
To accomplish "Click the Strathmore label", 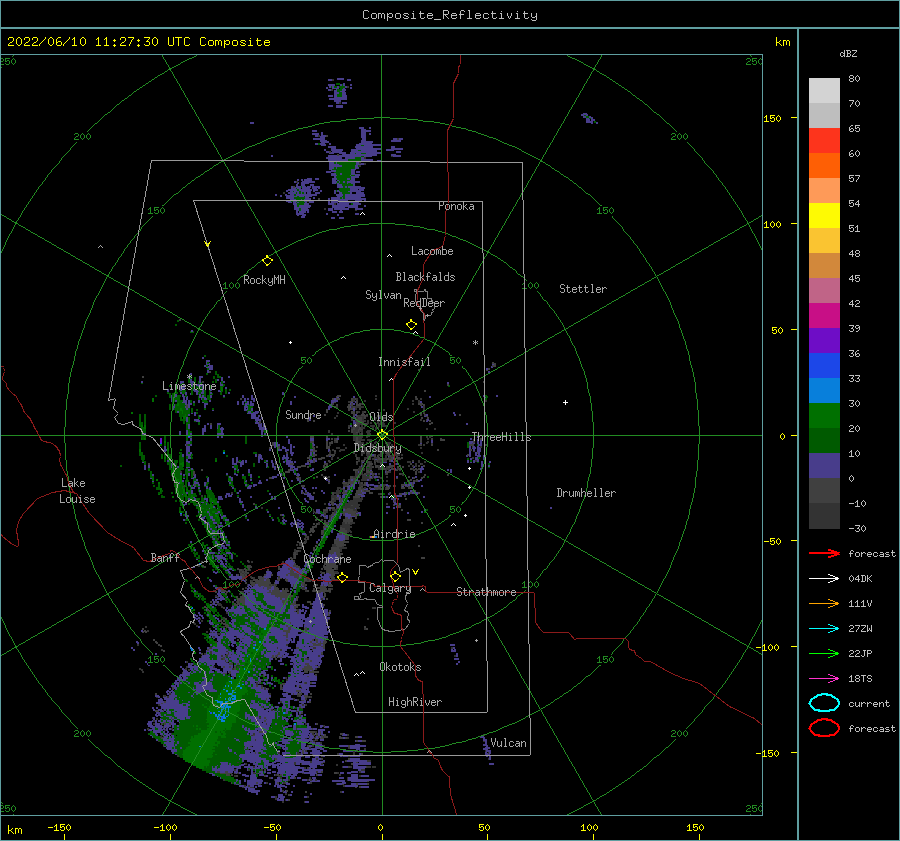I will [486, 592].
